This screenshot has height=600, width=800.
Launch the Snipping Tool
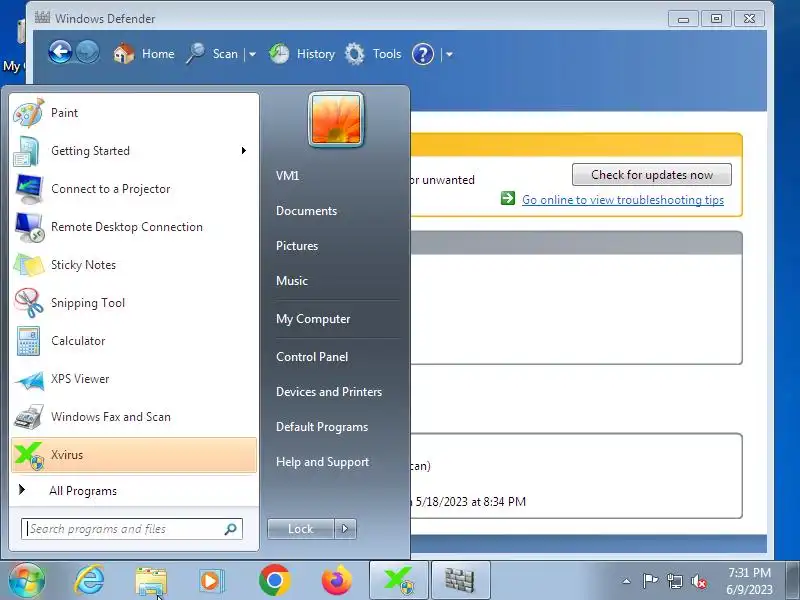click(x=134, y=303)
